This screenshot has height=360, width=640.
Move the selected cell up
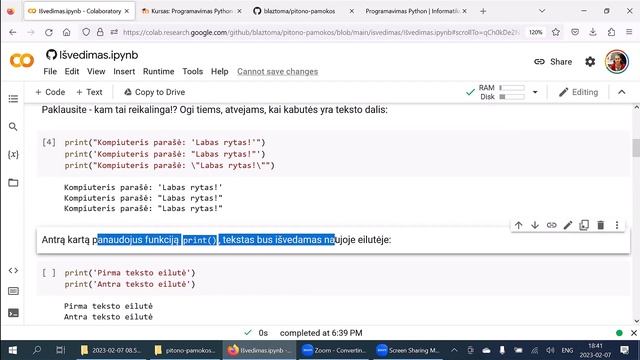coord(518,225)
